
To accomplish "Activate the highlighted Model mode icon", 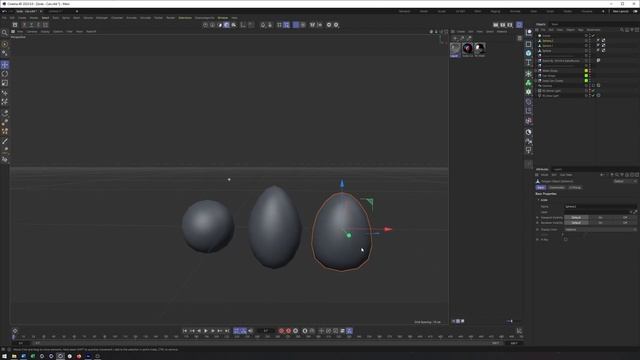I will [x=227, y=25].
